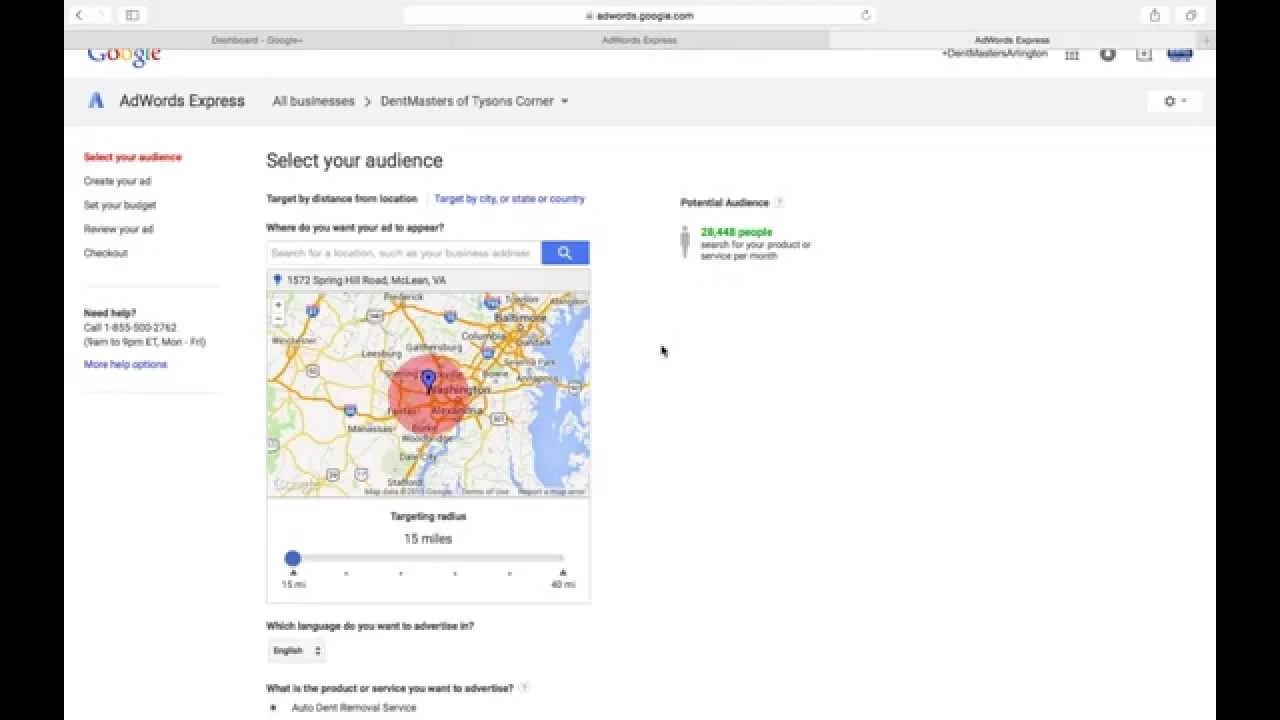Open help for product or service question
Image resolution: width=1280 pixels, height=720 pixels.
tap(524, 688)
